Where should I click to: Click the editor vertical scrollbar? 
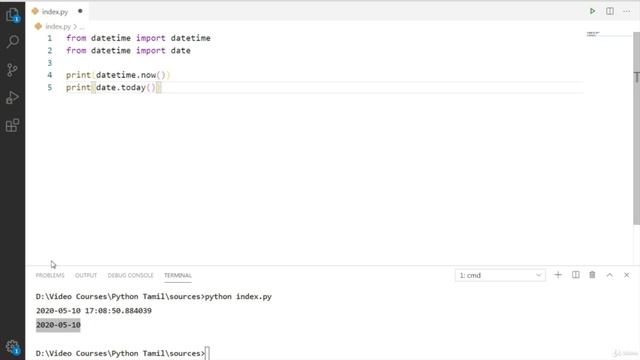click(636, 128)
